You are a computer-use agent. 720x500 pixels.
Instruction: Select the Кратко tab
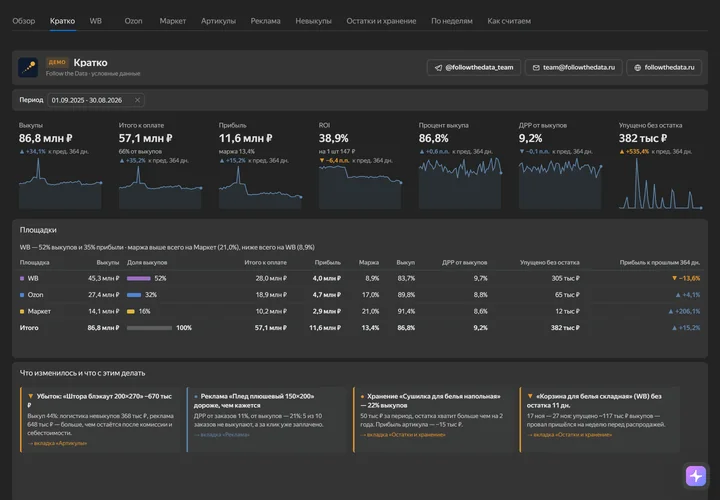click(x=62, y=21)
